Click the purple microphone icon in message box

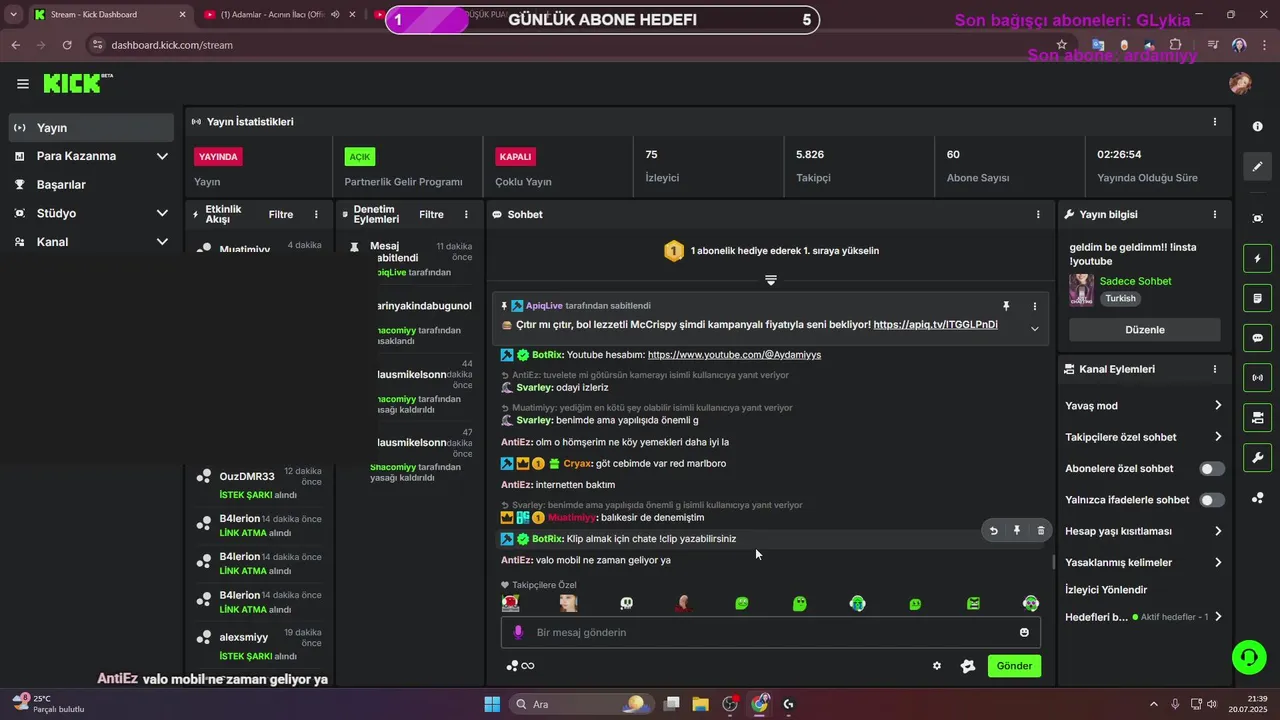pos(518,632)
